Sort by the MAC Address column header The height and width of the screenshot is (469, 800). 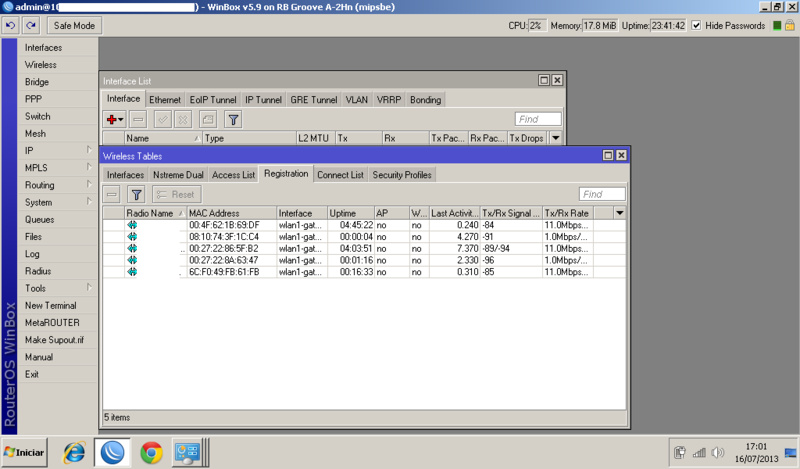point(232,213)
